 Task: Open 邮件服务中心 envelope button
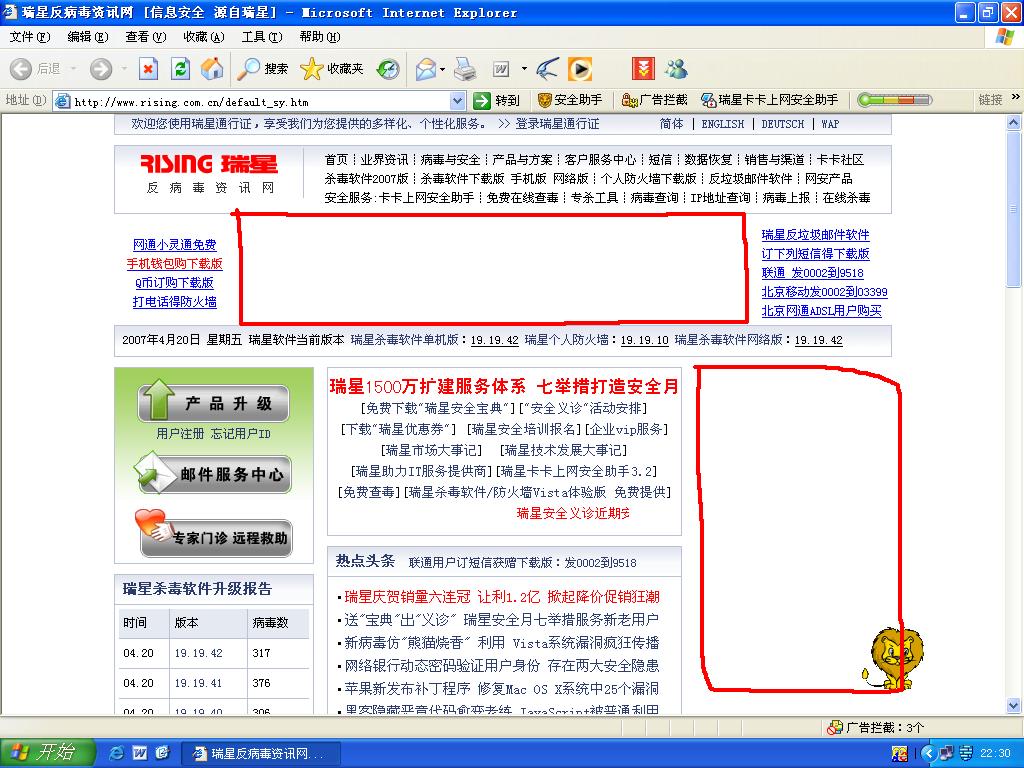[213, 473]
